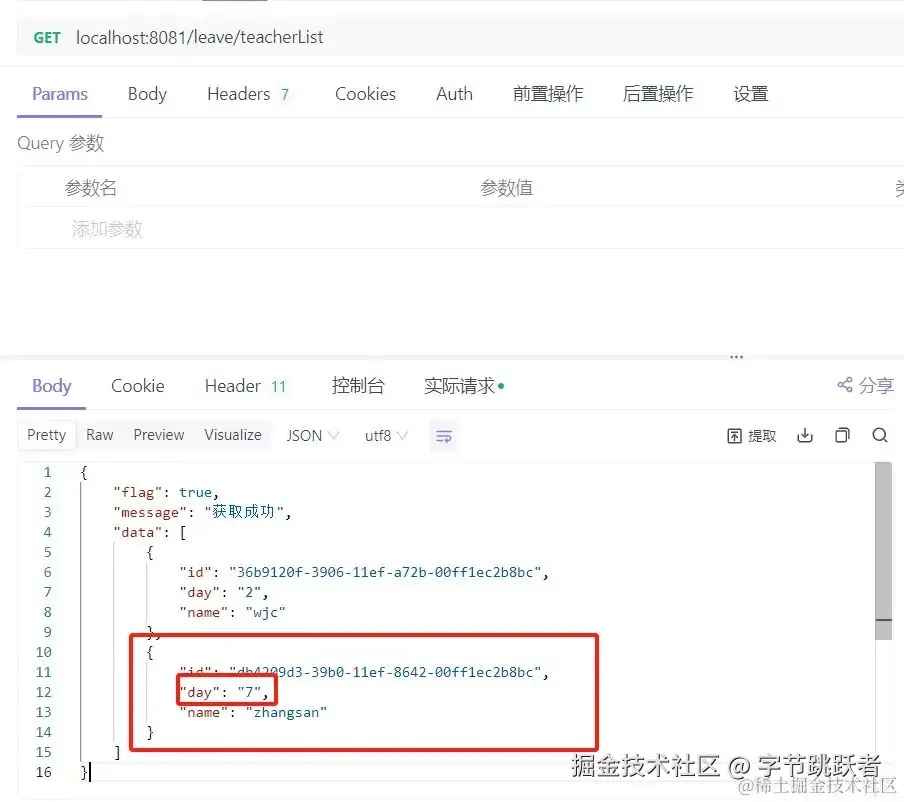View the 实际请求 tab

point(458,386)
